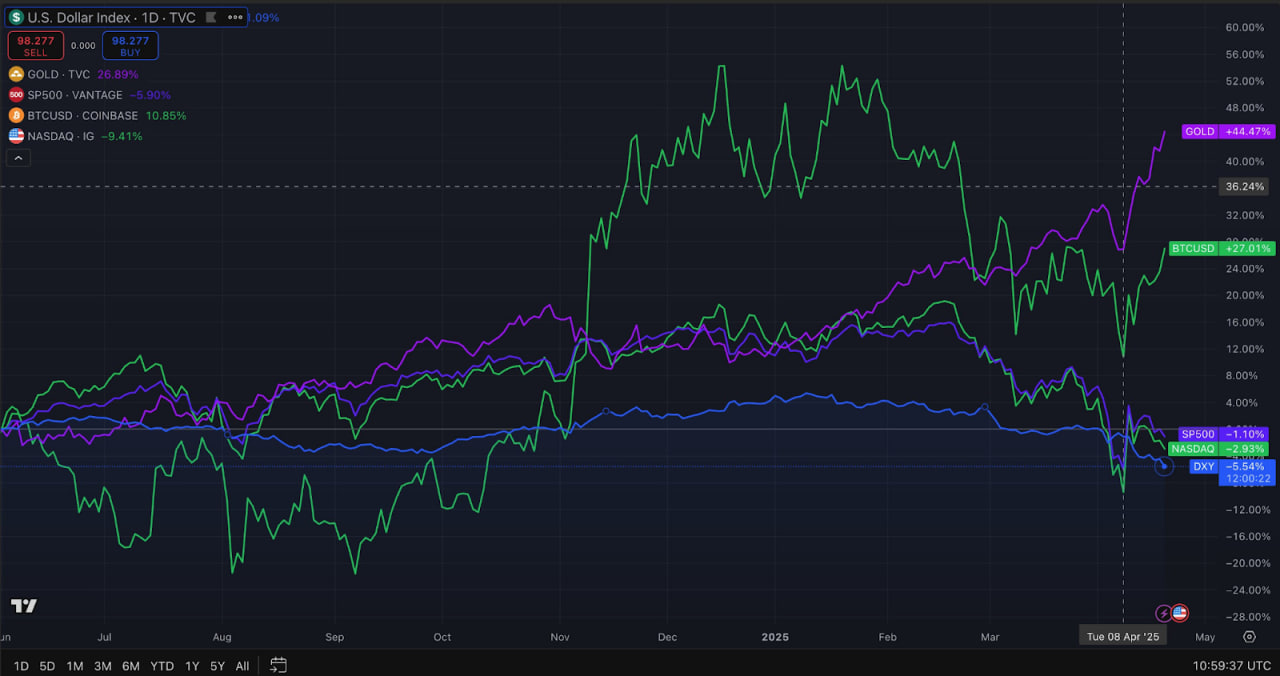Screen dimensions: 1280x676
Task: Select the YTD time range
Action: click(161, 666)
